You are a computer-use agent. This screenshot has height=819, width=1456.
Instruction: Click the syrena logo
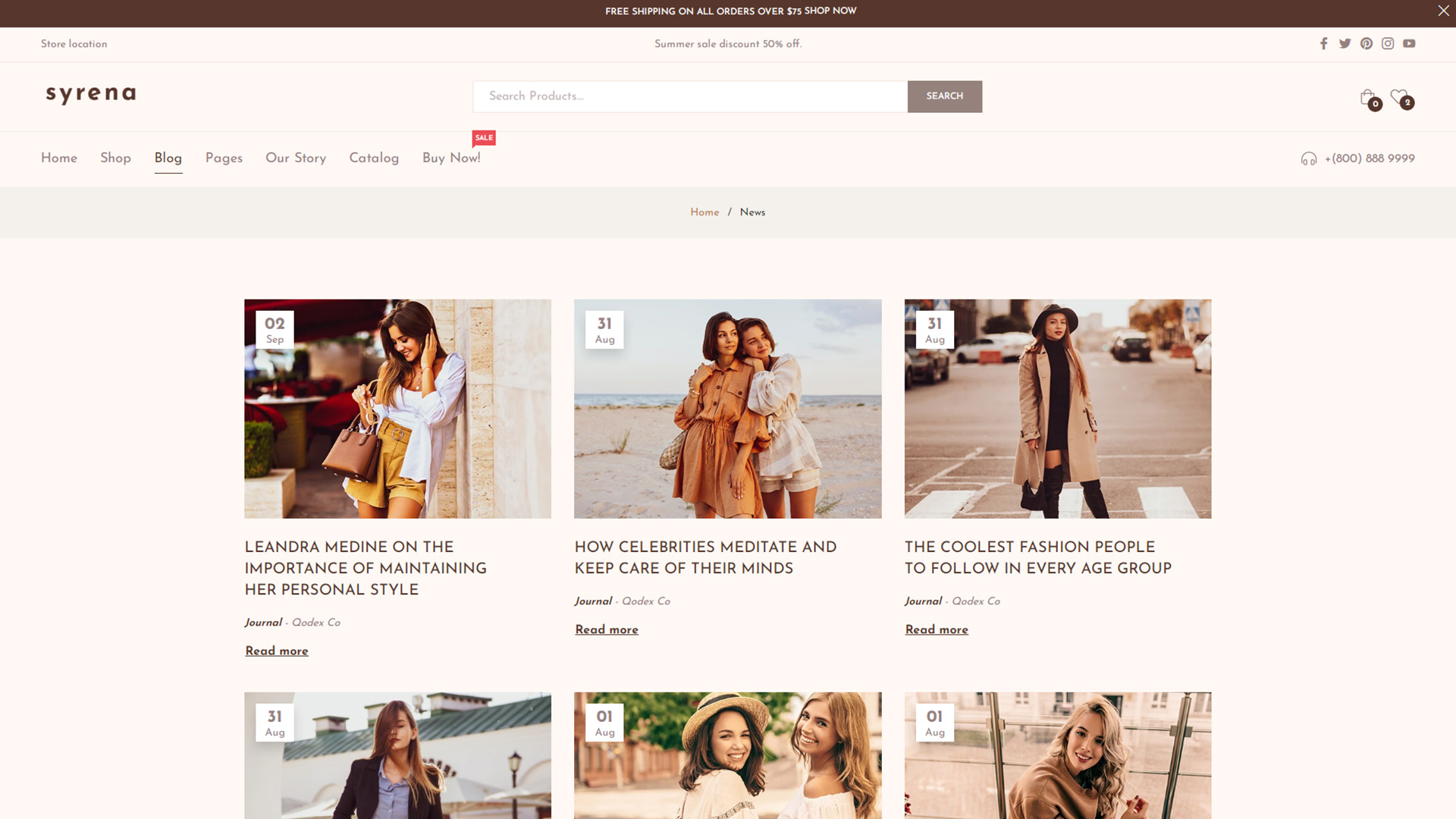[x=91, y=94]
